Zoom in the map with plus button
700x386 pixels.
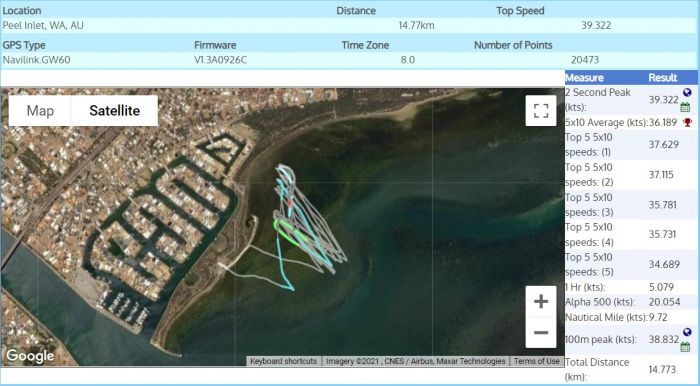pos(541,302)
